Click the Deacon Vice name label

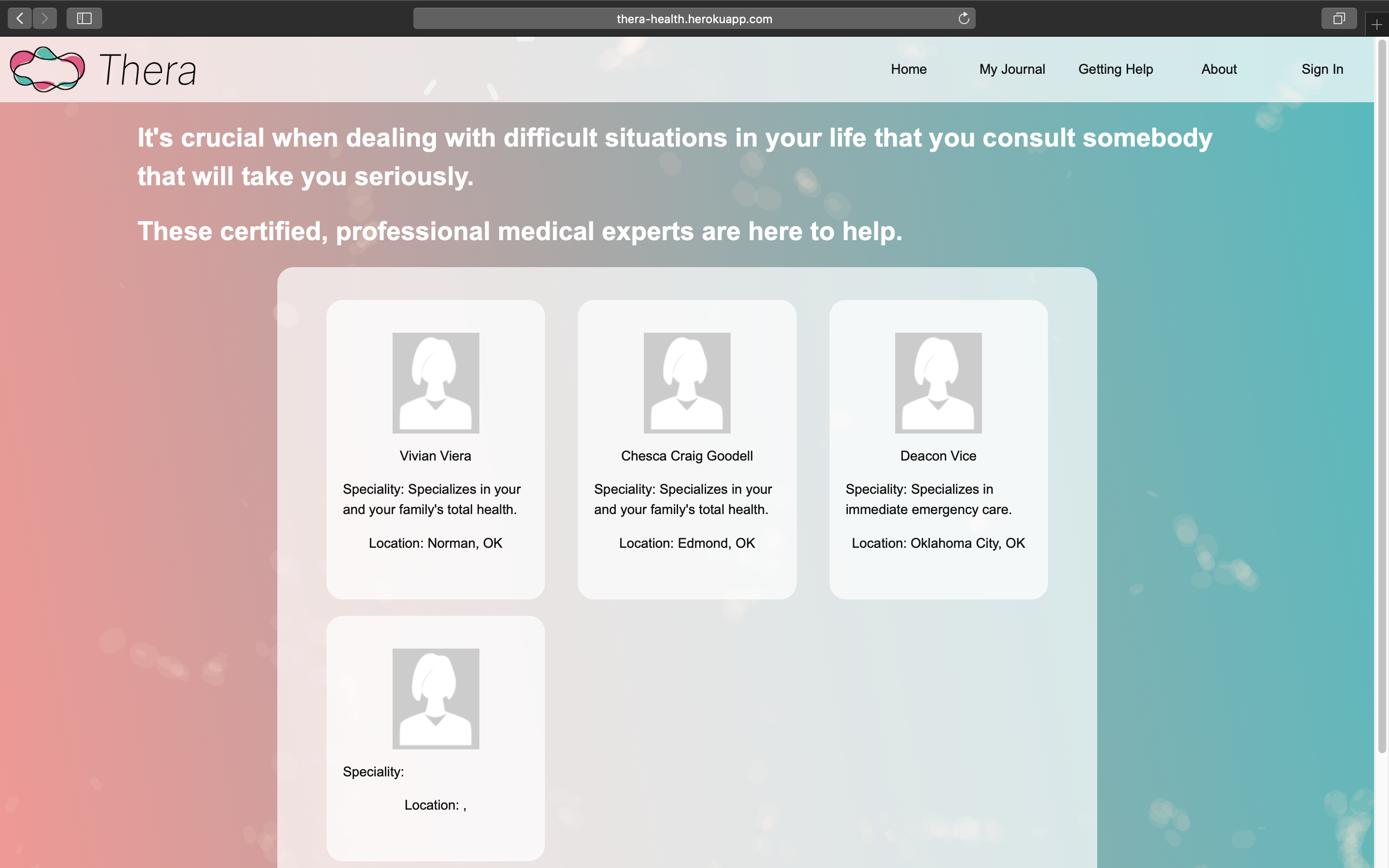tap(938, 456)
